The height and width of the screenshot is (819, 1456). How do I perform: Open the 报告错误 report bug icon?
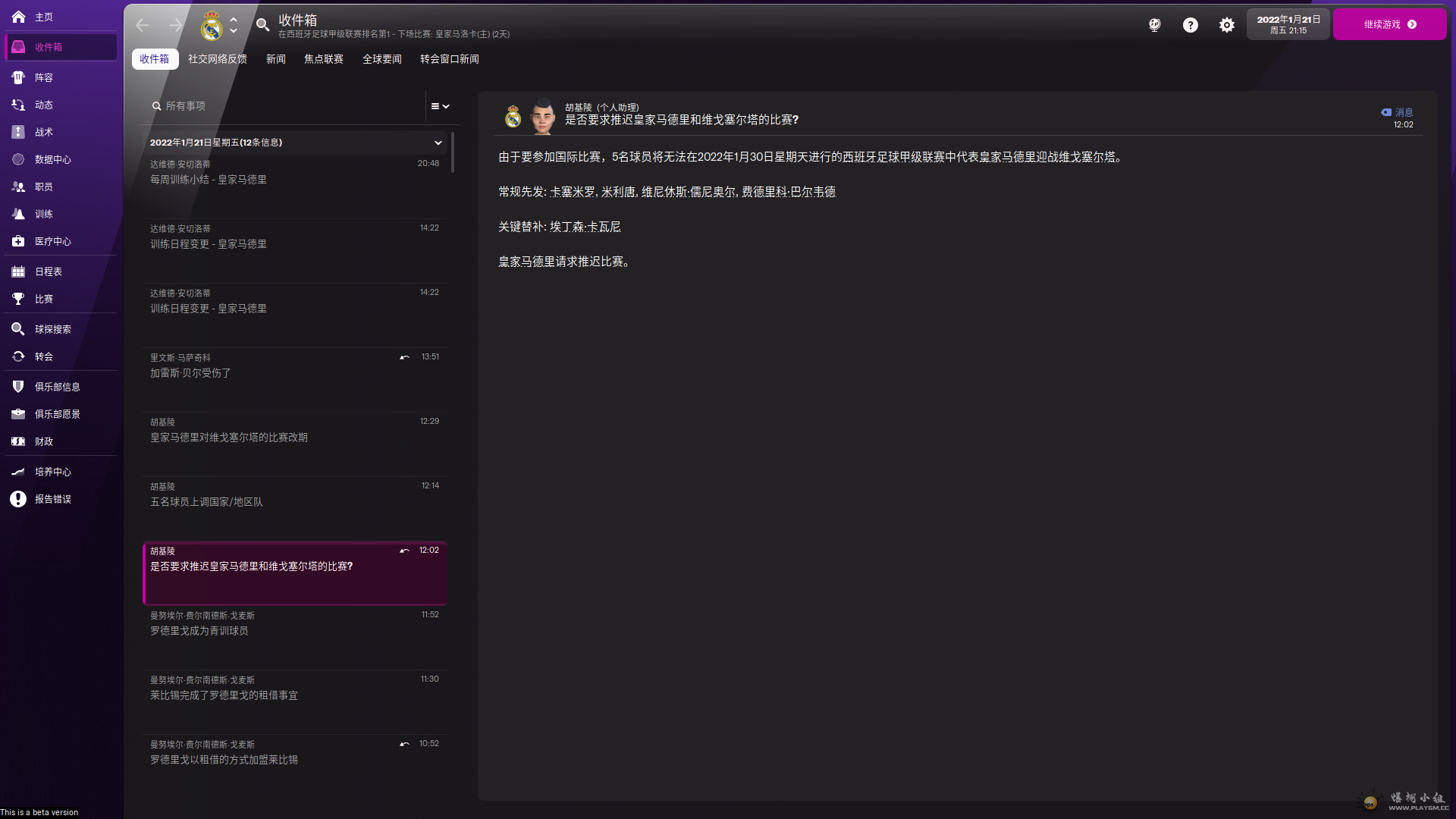tap(18, 499)
